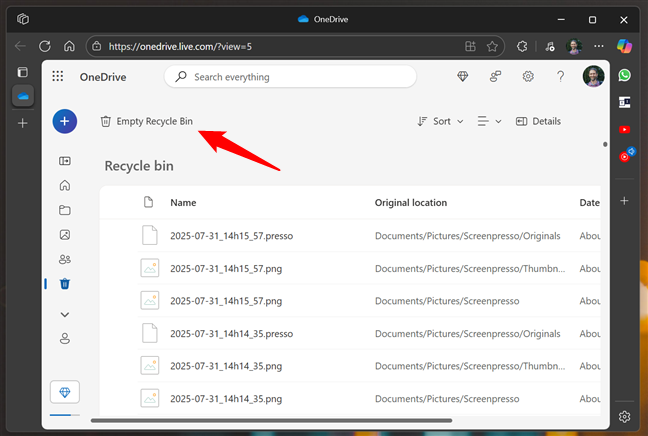Sort by the Name column header
648x436 pixels.
coord(183,203)
